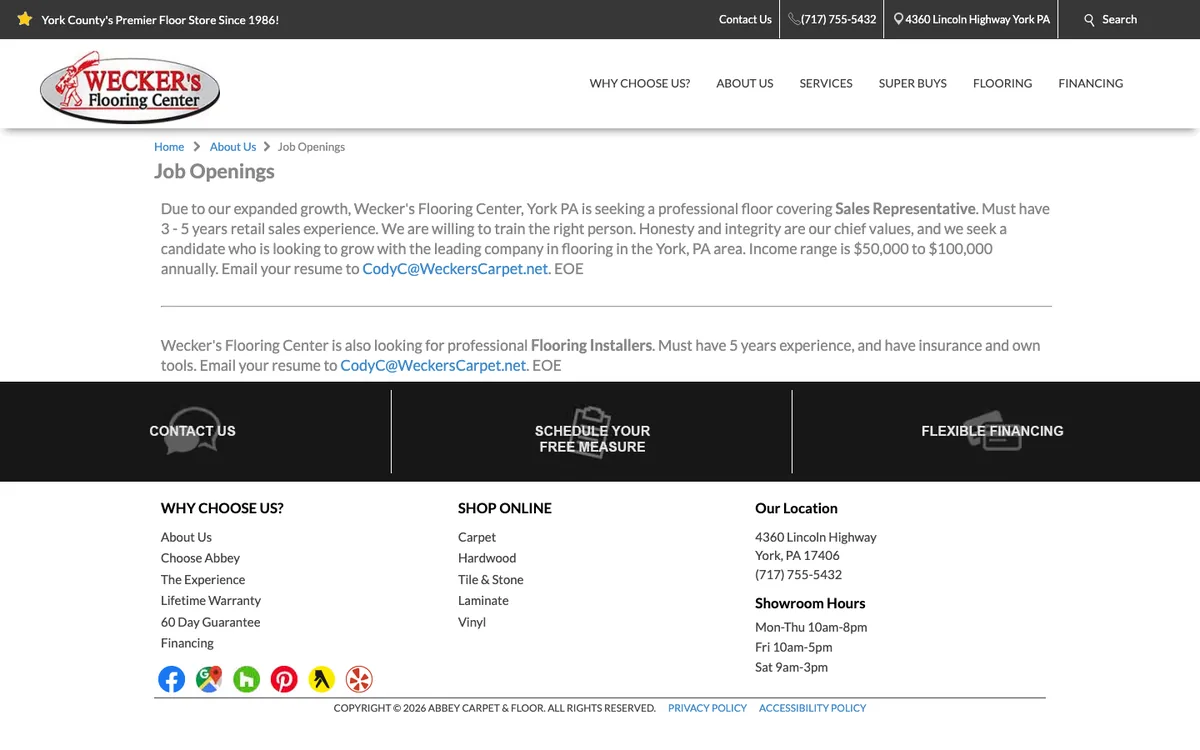
Task: Open the Privacy Policy link
Action: point(707,708)
